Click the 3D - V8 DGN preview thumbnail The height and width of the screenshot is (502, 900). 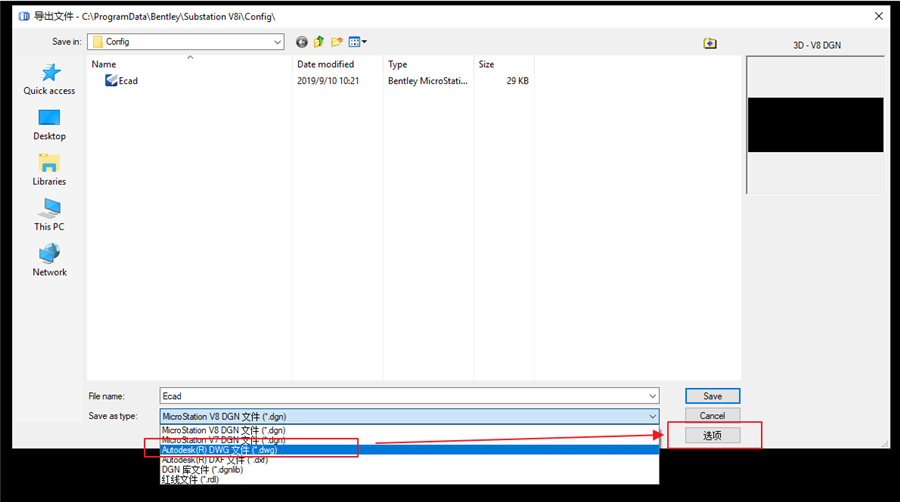[816, 124]
